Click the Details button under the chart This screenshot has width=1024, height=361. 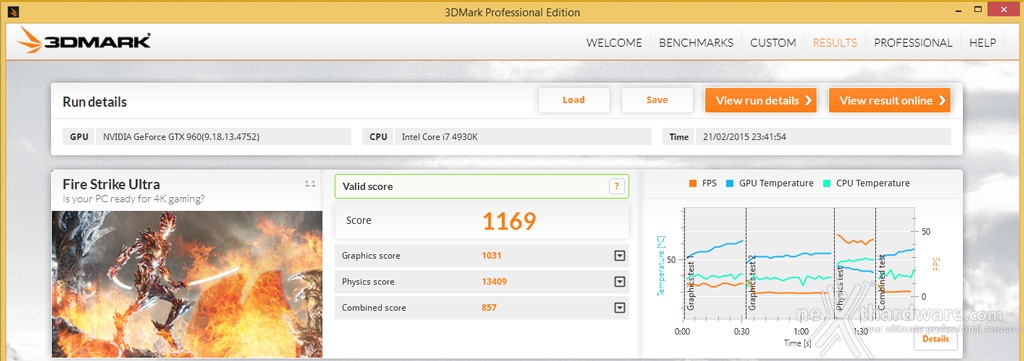(936, 339)
